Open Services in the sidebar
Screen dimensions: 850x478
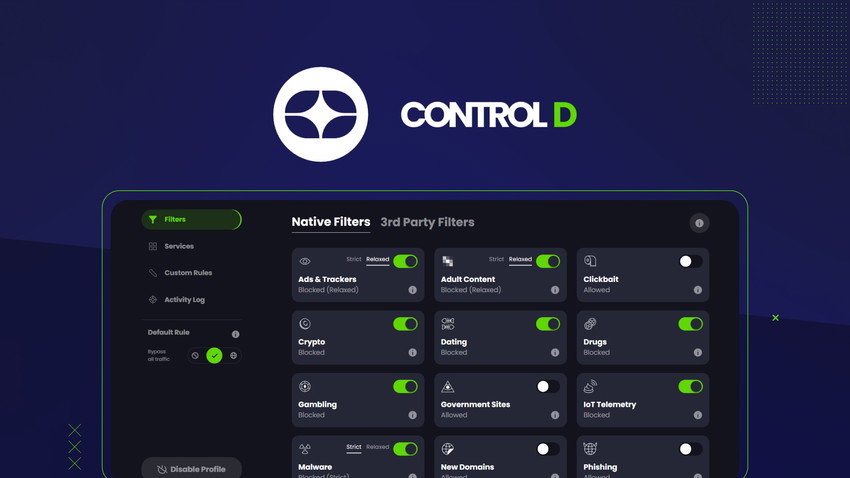point(179,246)
